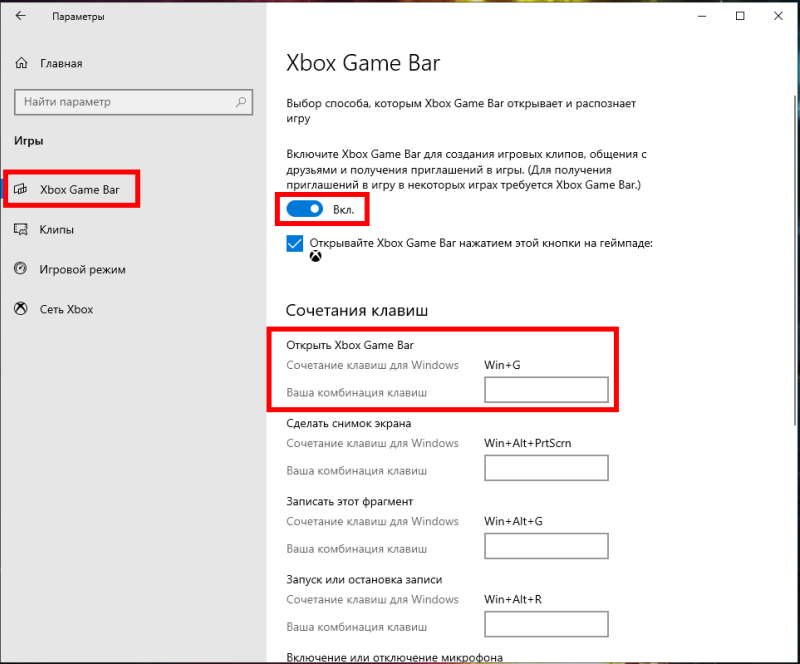Image resolution: width=800 pixels, height=664 pixels.
Task: Click the vertical scrollbar on the right
Action: click(795, 260)
